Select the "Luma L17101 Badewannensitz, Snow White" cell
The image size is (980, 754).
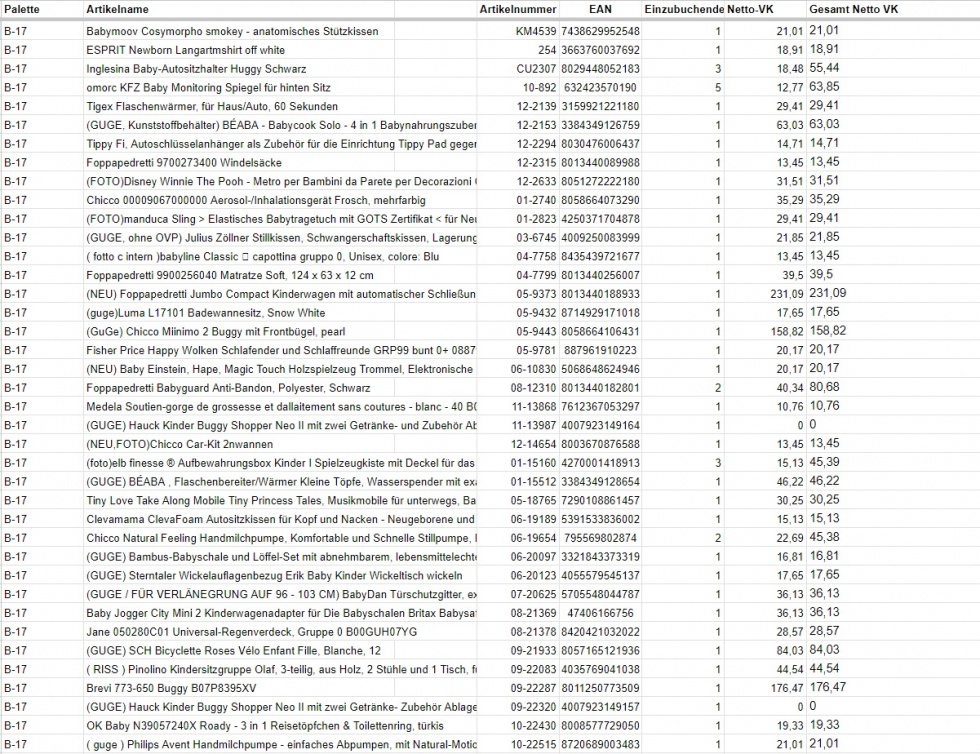point(206,313)
